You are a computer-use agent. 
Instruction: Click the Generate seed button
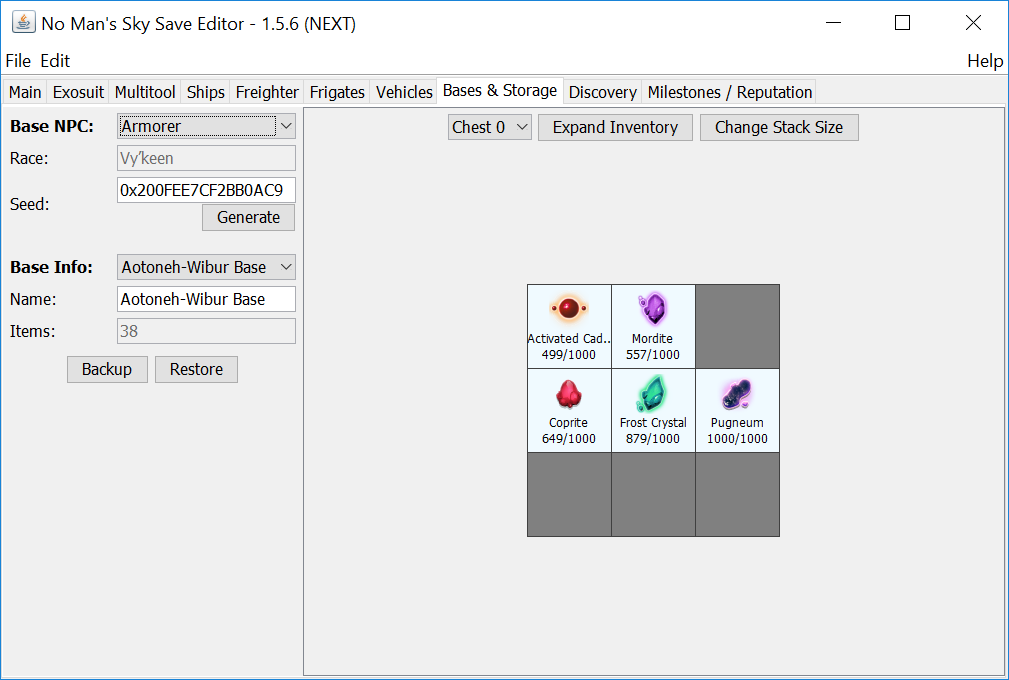point(248,217)
